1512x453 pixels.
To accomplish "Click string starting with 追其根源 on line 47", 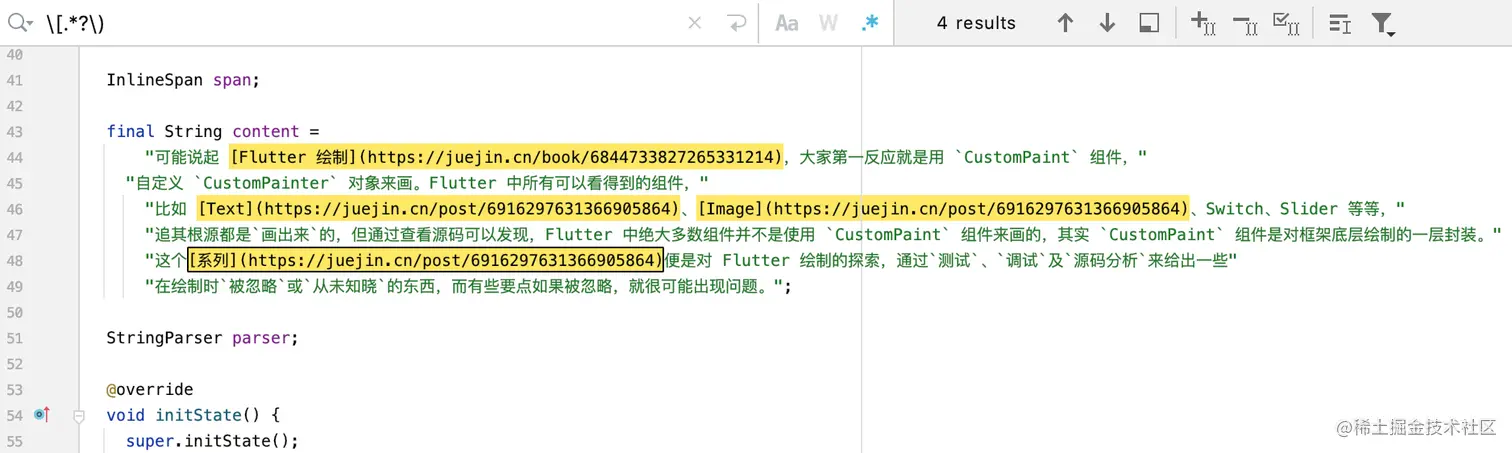I will (824, 235).
